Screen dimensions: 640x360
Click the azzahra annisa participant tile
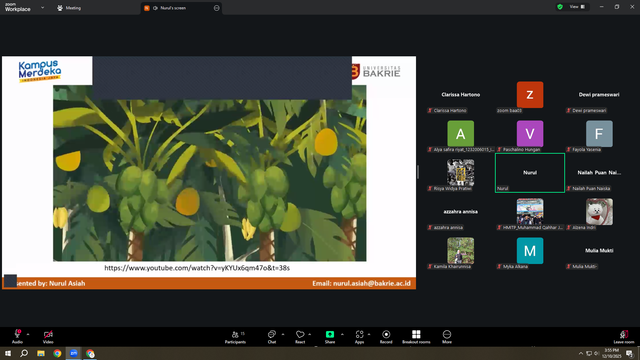point(460,211)
